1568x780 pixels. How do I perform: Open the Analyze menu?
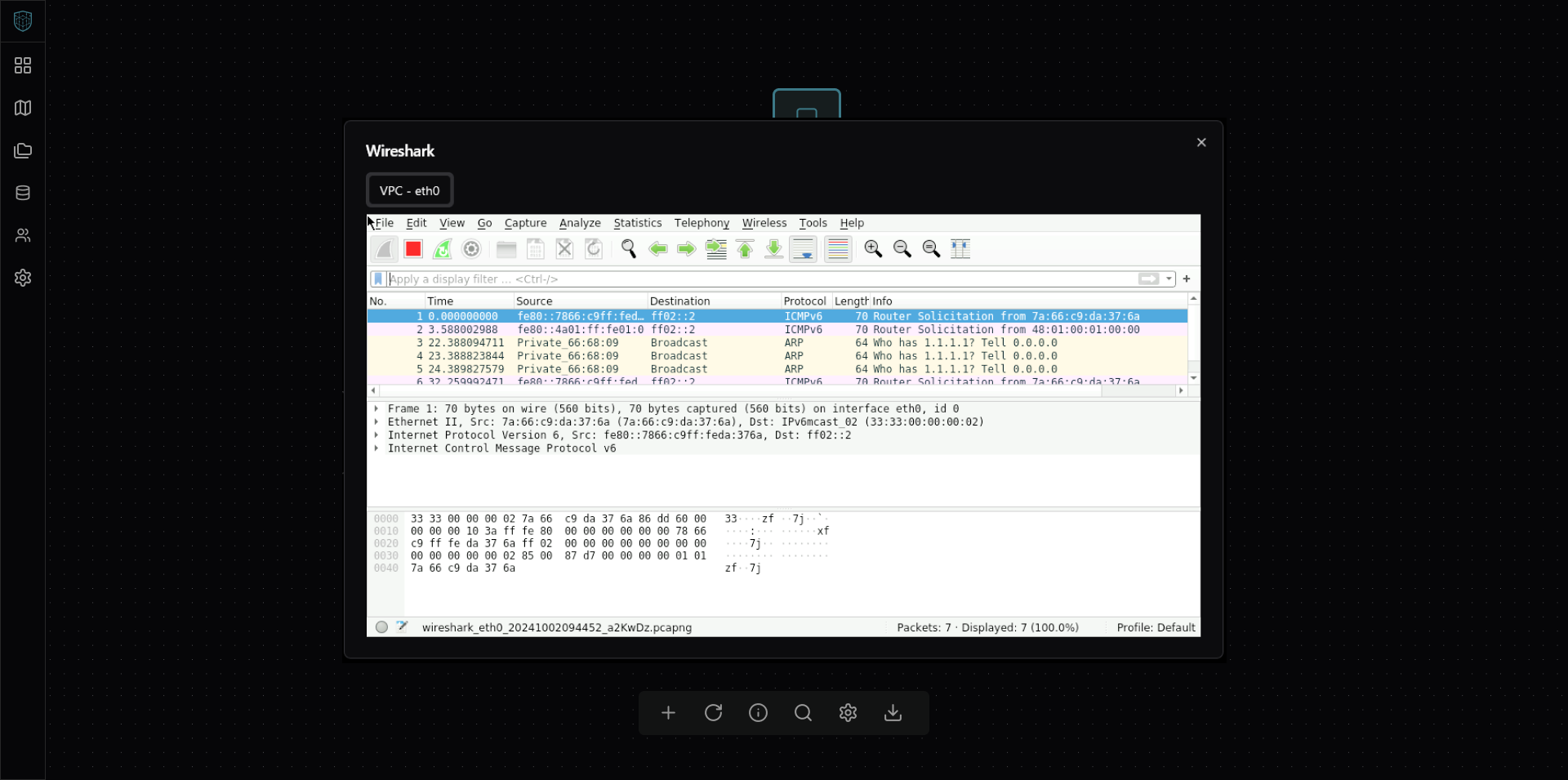coord(580,223)
